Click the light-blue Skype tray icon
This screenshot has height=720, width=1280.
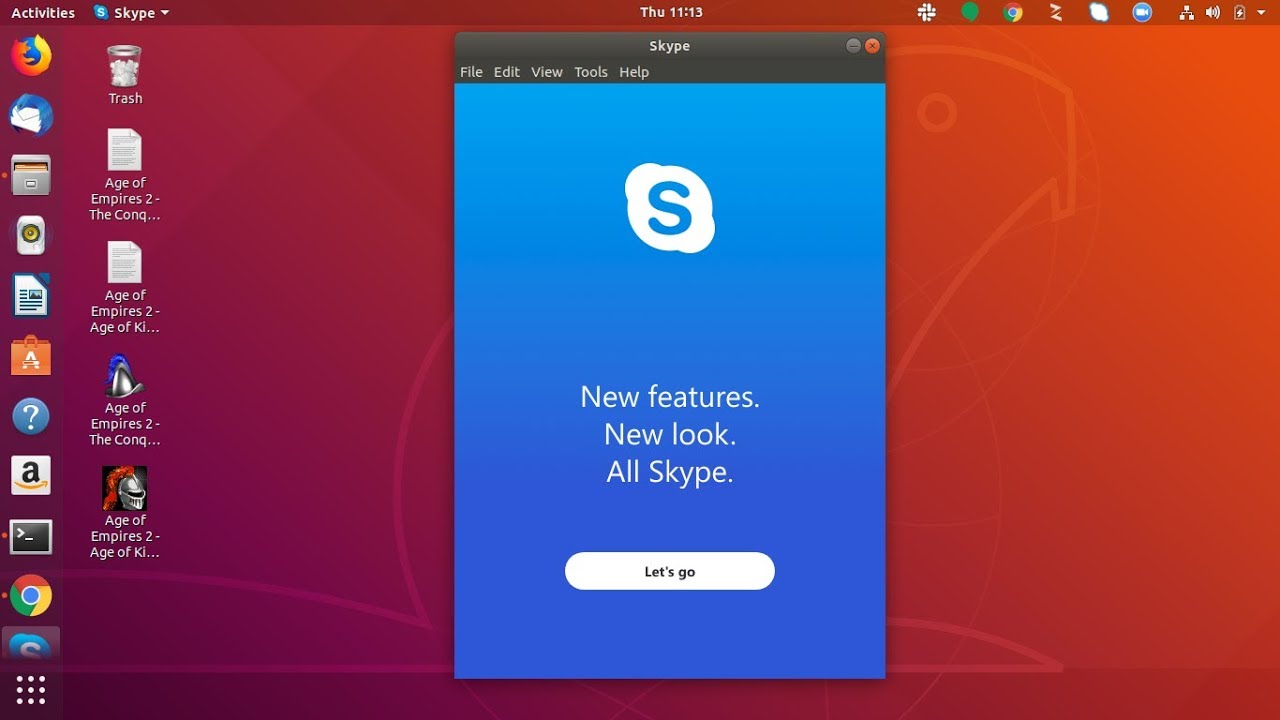1099,13
